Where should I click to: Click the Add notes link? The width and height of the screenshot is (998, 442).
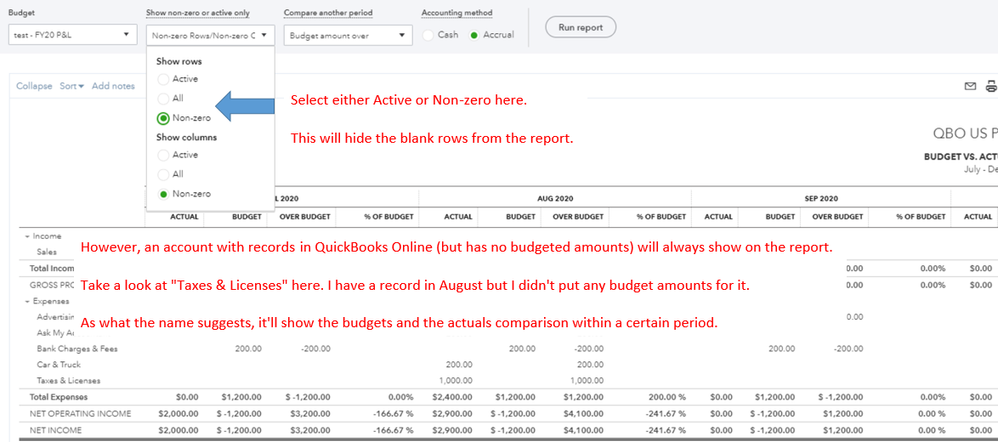[x=113, y=86]
